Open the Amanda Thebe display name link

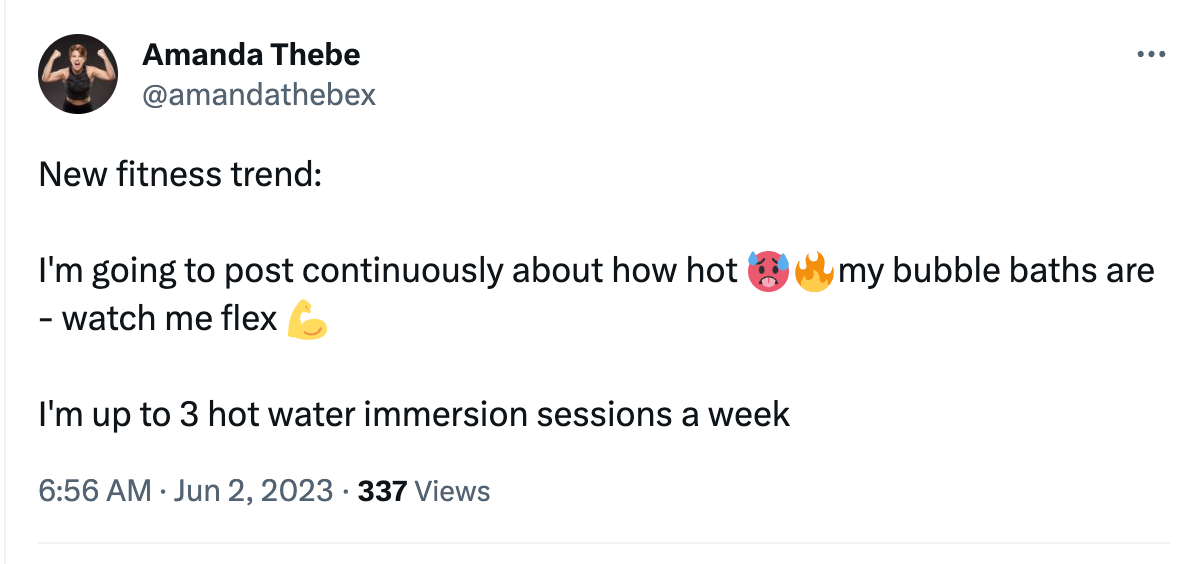(251, 55)
